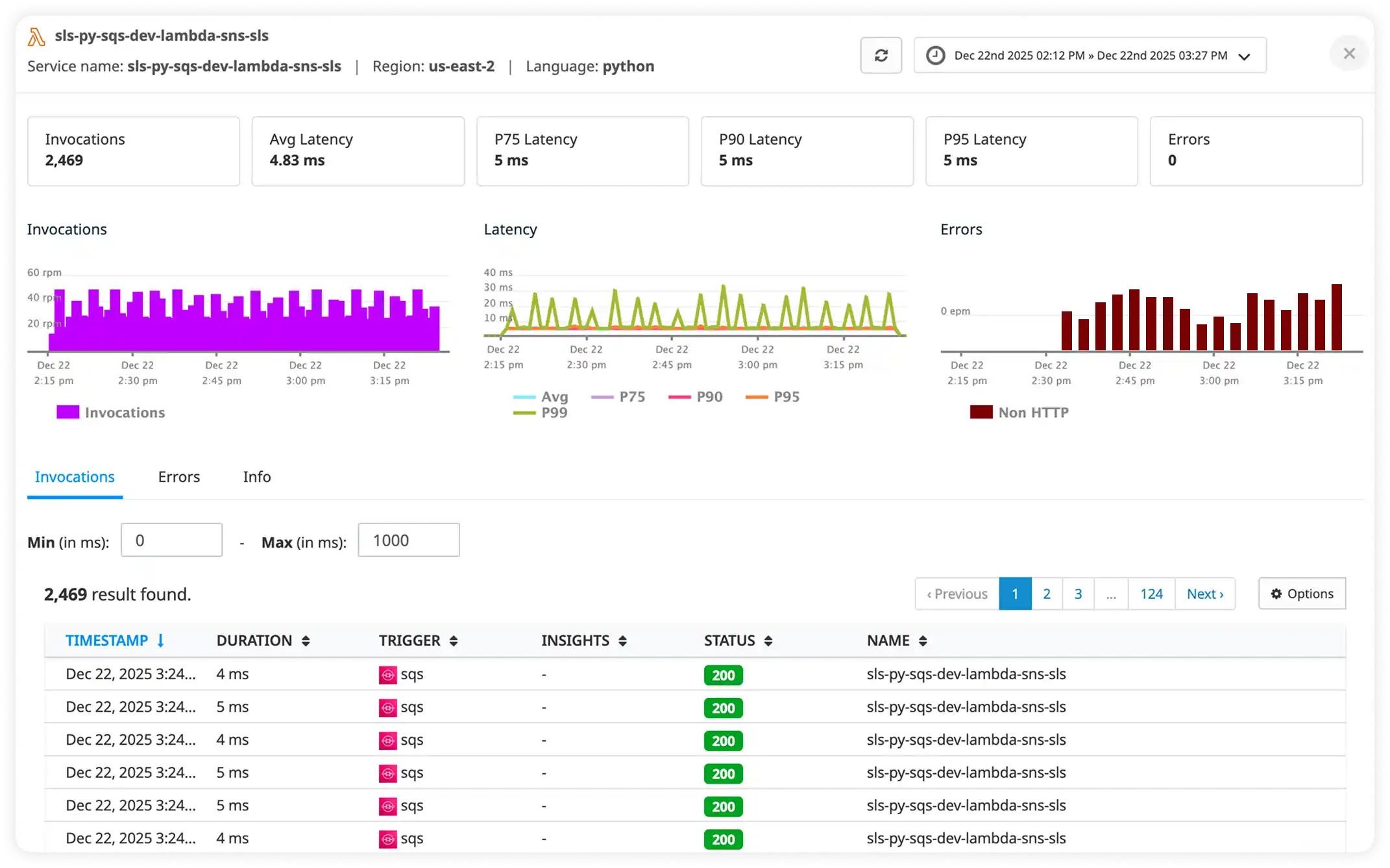Screen dimensions: 1390x868
Task: Click the sort arrows on the STATUS column
Action: [768, 640]
